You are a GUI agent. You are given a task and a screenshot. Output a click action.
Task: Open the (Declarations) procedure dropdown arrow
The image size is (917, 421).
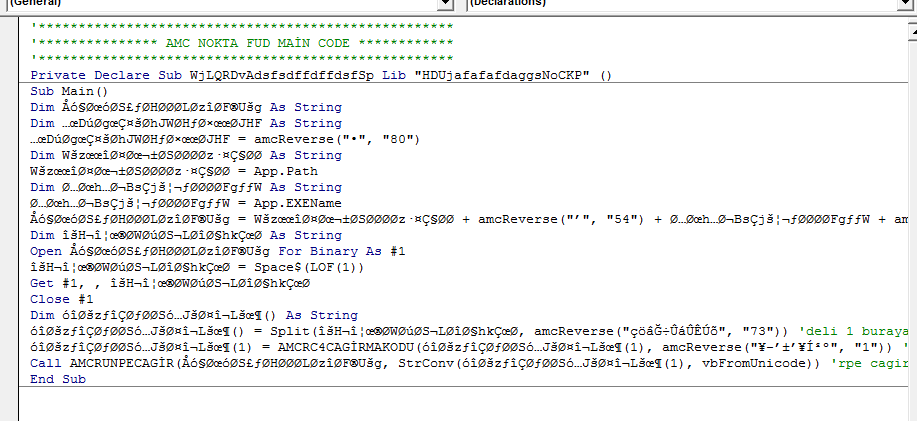click(x=905, y=4)
